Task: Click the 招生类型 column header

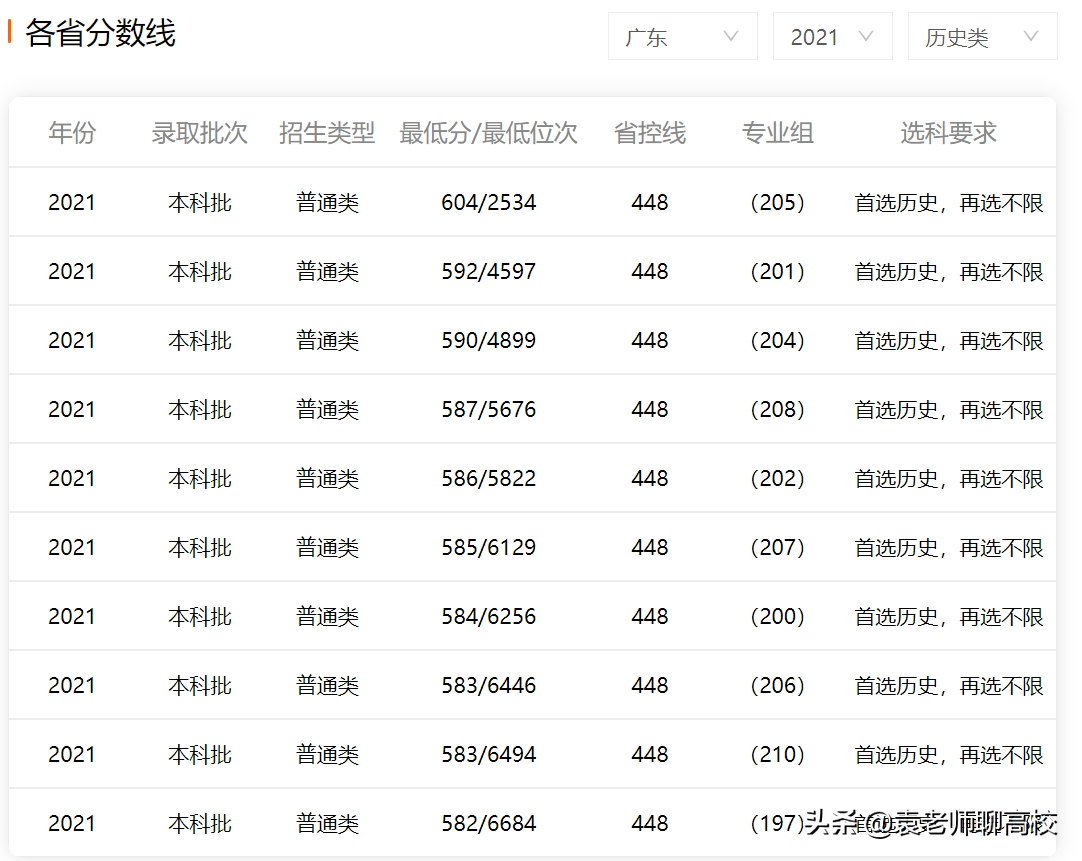Action: 327,132
